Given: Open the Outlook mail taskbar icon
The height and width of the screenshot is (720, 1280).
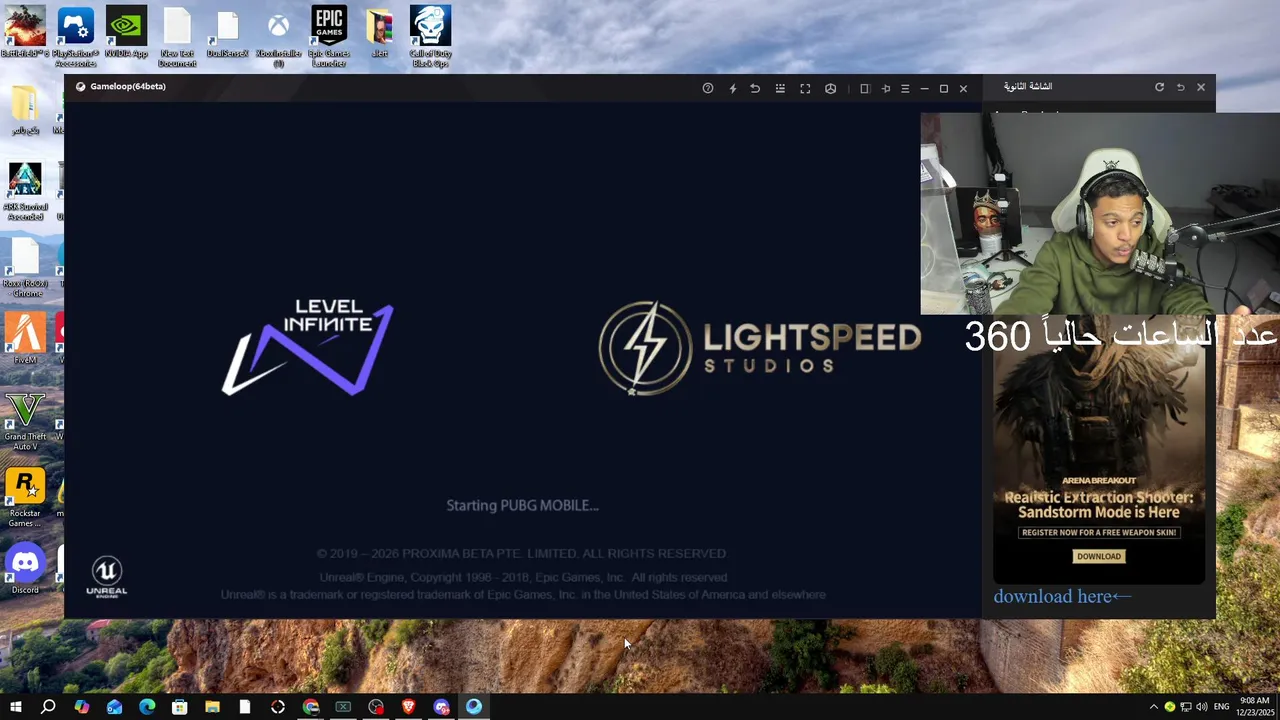Looking at the screenshot, I should [x=114, y=707].
